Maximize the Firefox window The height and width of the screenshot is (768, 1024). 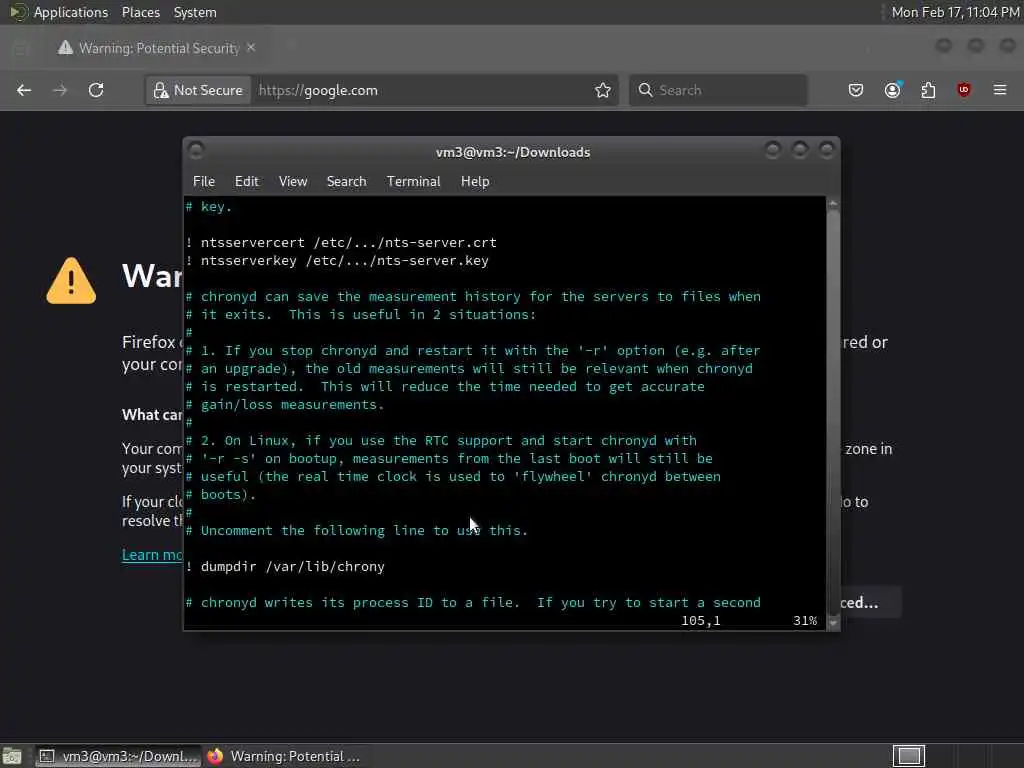click(x=976, y=46)
